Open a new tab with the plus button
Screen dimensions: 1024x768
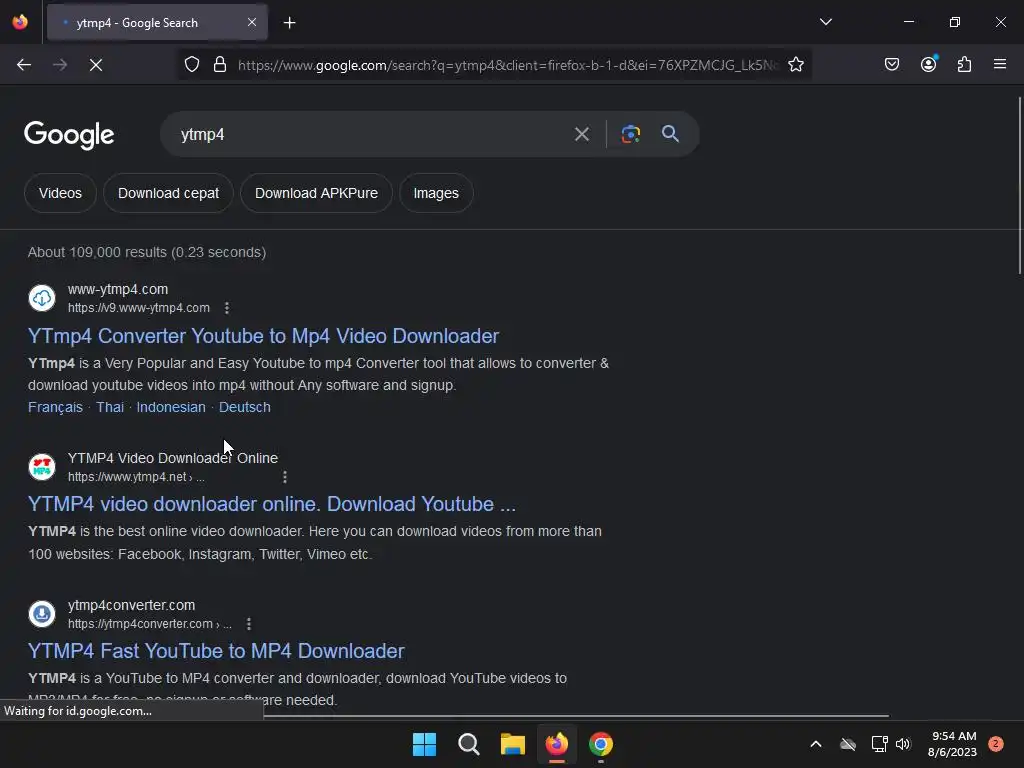click(289, 23)
